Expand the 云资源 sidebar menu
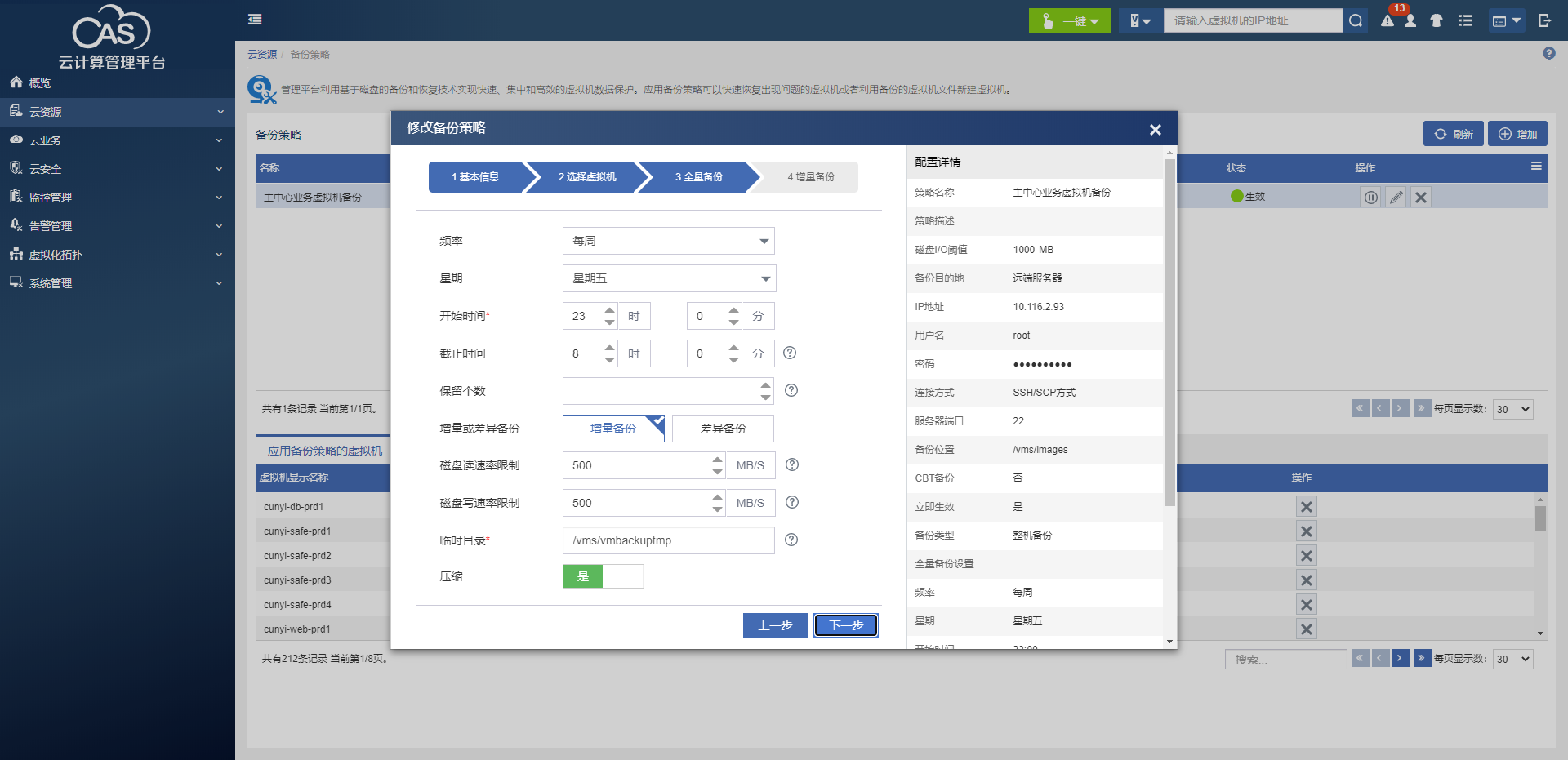 click(118, 112)
